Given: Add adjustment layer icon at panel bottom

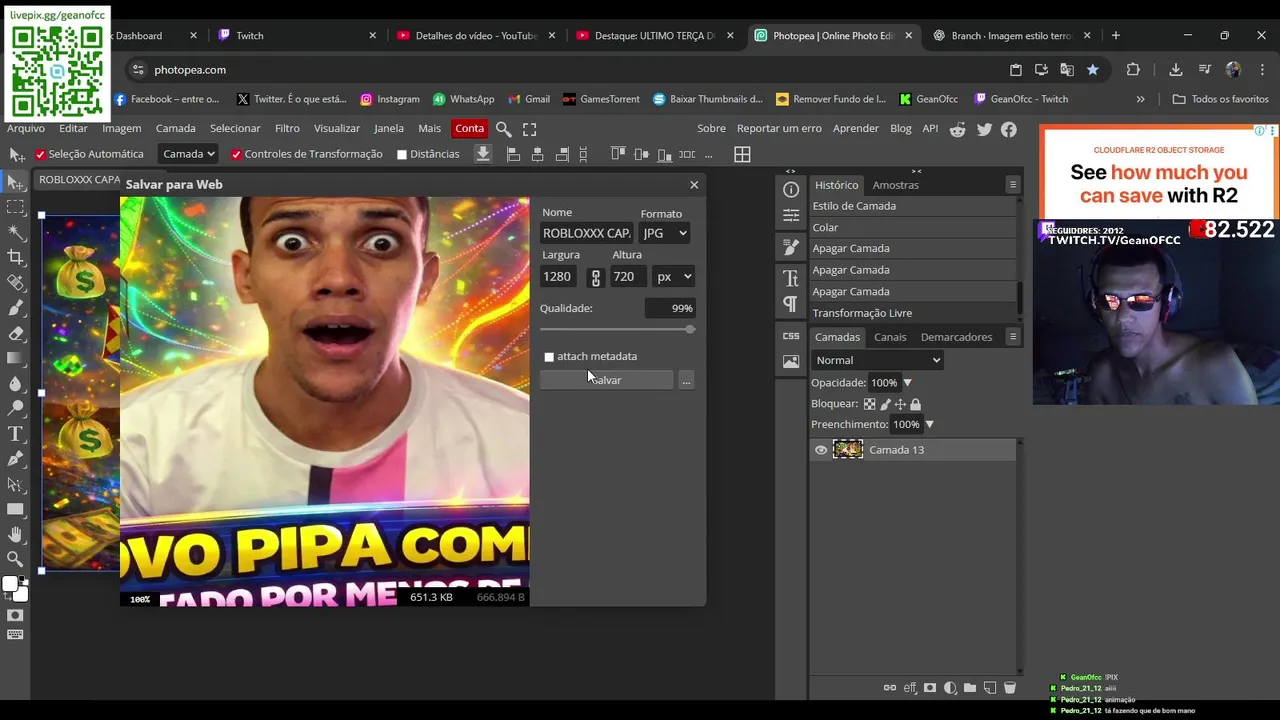Looking at the screenshot, I should coord(950,688).
